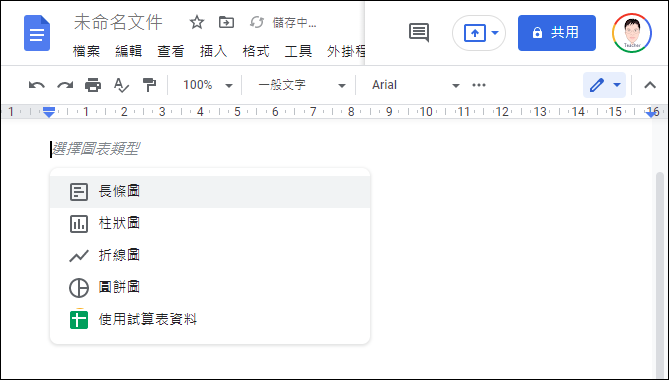Open the 工具 menu
The height and width of the screenshot is (380, 669).
(x=298, y=52)
